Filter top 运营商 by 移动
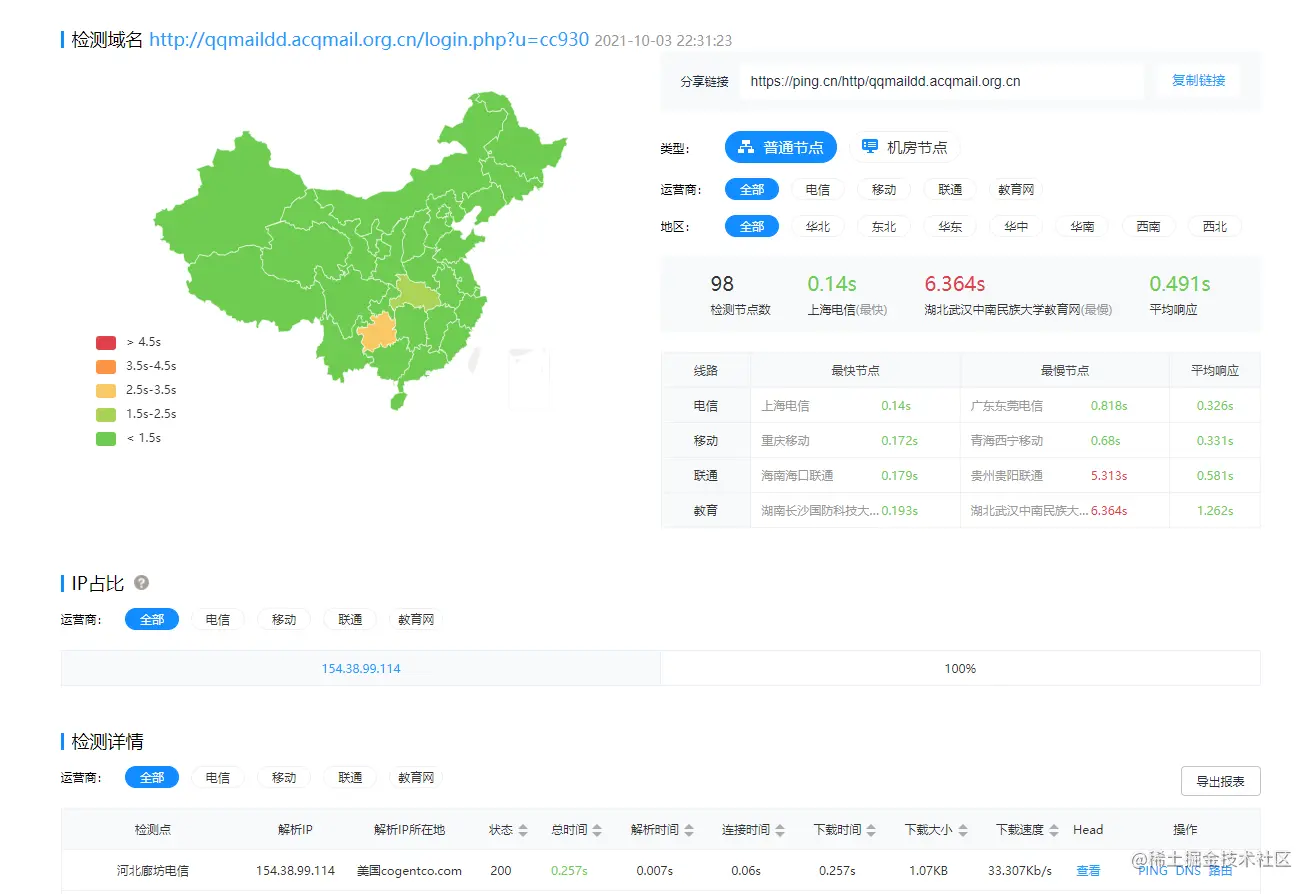 884,189
